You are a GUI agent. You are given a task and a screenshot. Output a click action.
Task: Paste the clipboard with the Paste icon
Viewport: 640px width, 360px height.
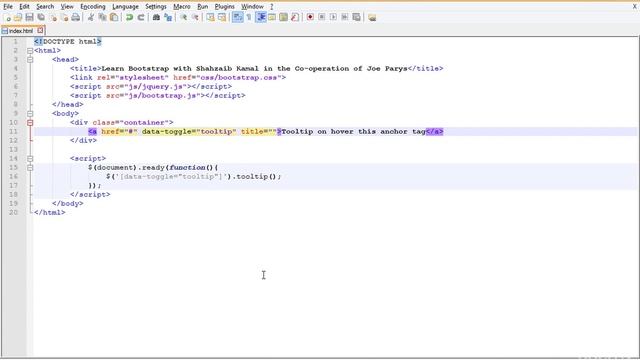[x=114, y=18]
